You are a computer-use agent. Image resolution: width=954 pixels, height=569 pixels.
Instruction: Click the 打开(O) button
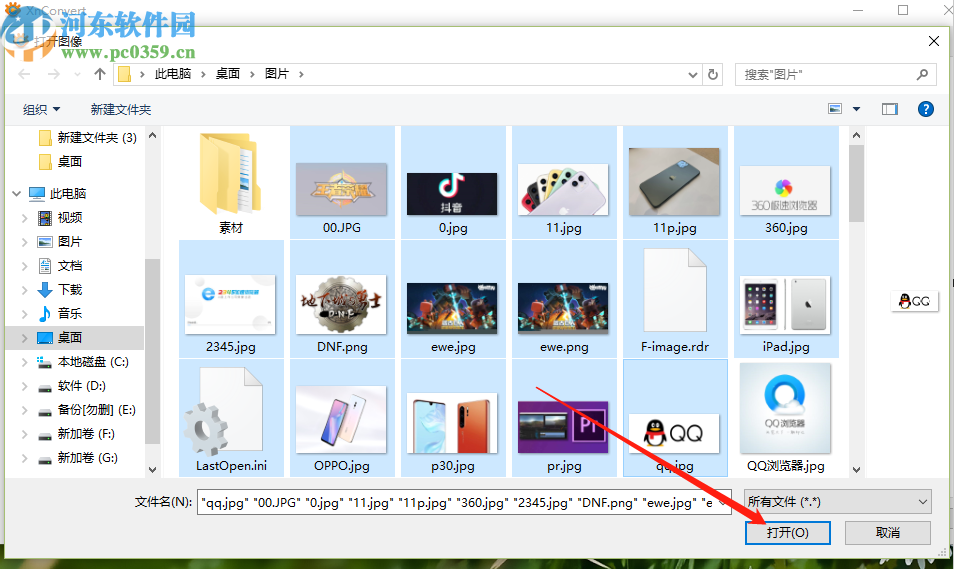pos(787,532)
